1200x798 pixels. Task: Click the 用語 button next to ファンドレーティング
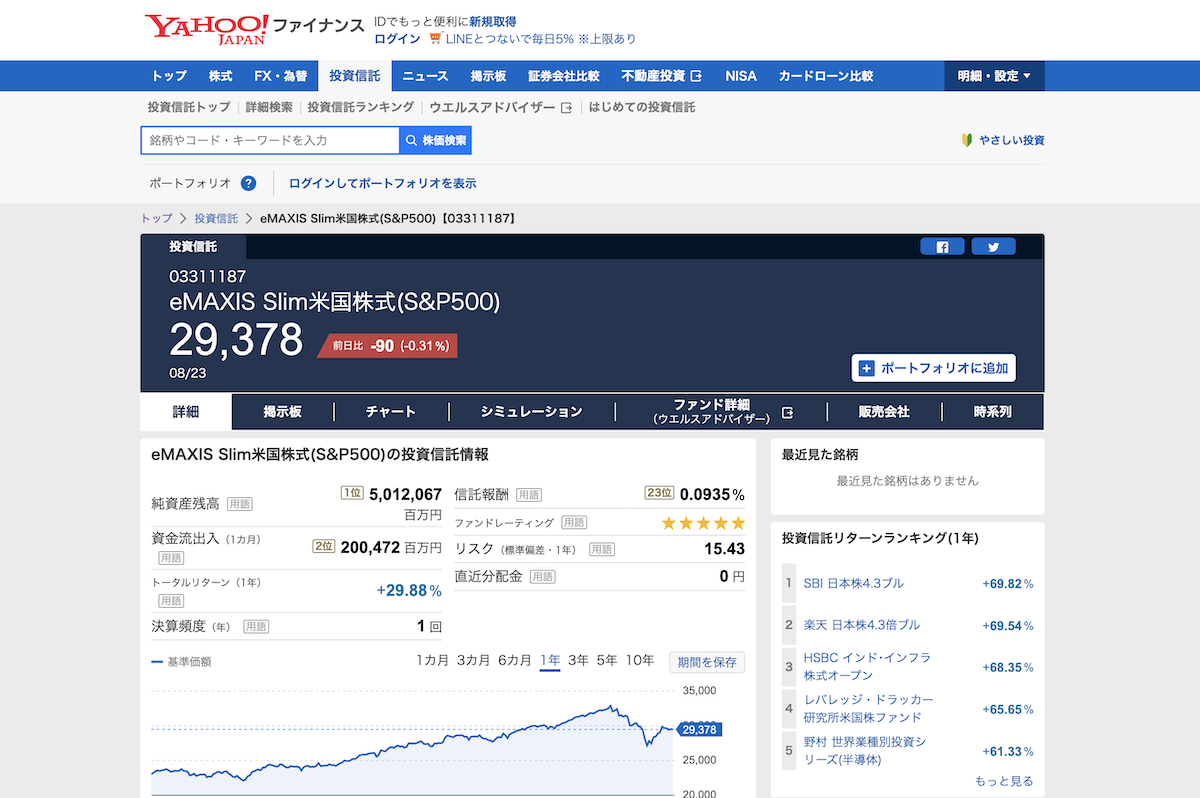click(x=574, y=522)
